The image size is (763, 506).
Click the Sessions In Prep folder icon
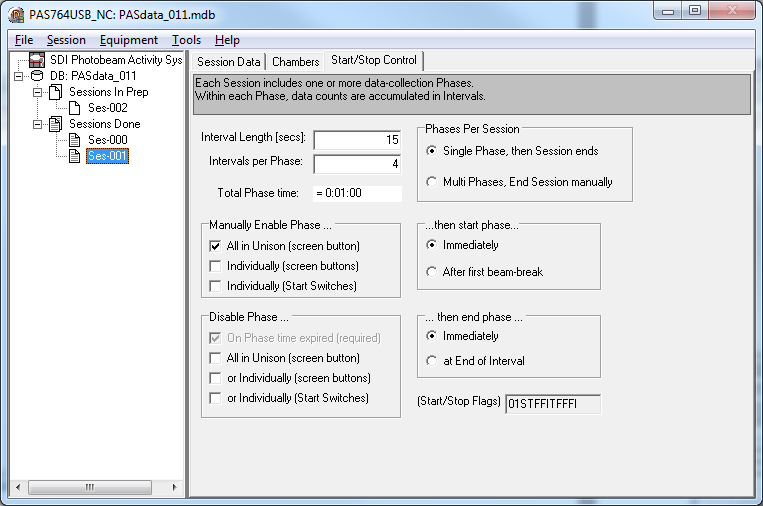[56, 92]
